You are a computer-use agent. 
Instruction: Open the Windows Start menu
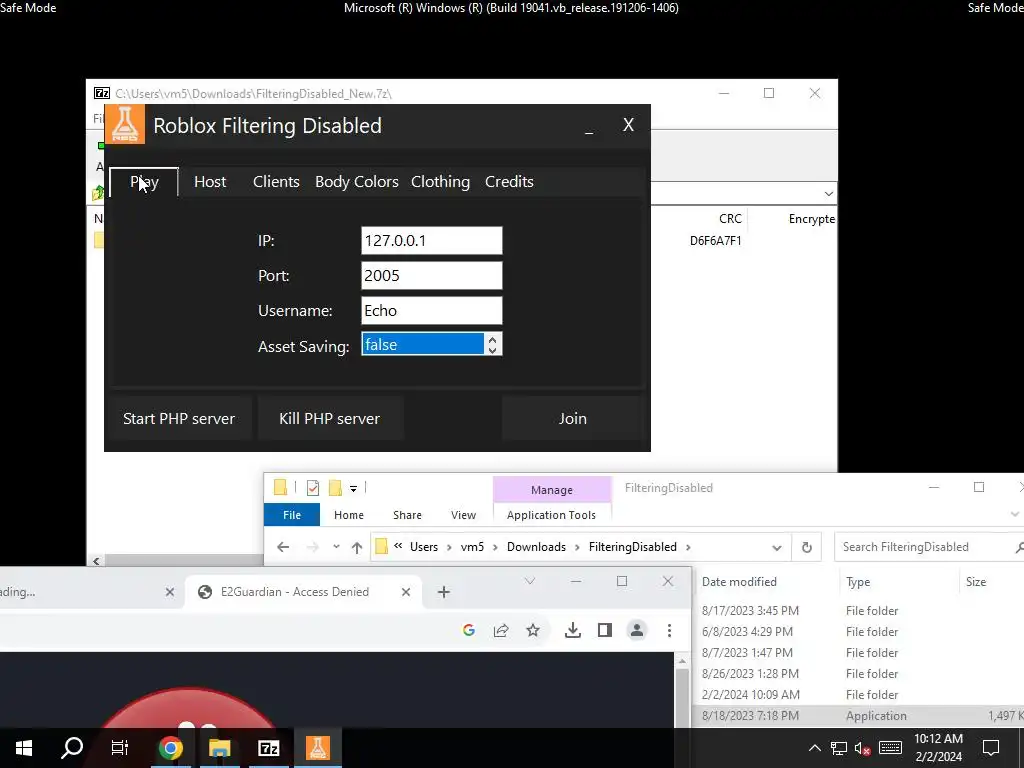[24, 748]
